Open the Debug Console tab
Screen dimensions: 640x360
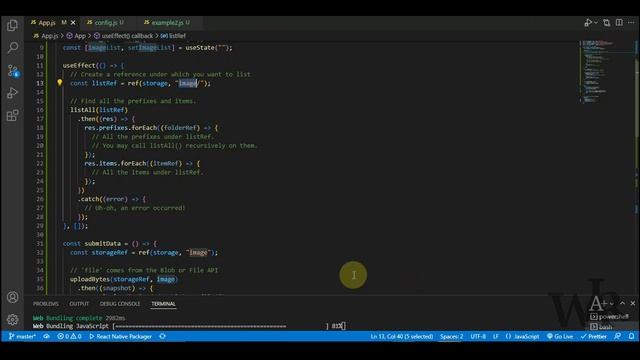120,304
